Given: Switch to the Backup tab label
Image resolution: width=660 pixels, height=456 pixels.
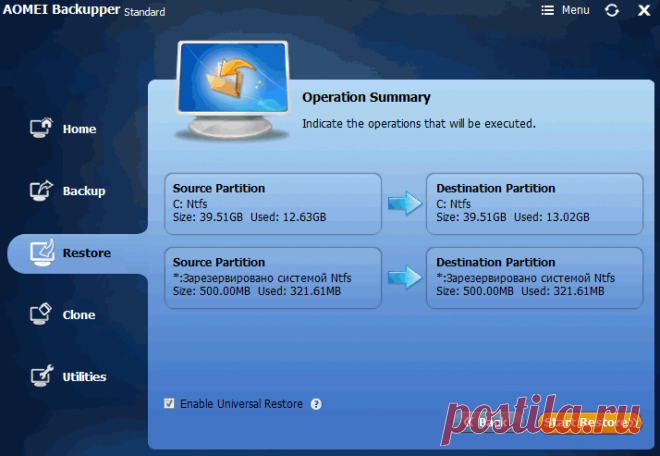Looking at the screenshot, I should [x=84, y=191].
